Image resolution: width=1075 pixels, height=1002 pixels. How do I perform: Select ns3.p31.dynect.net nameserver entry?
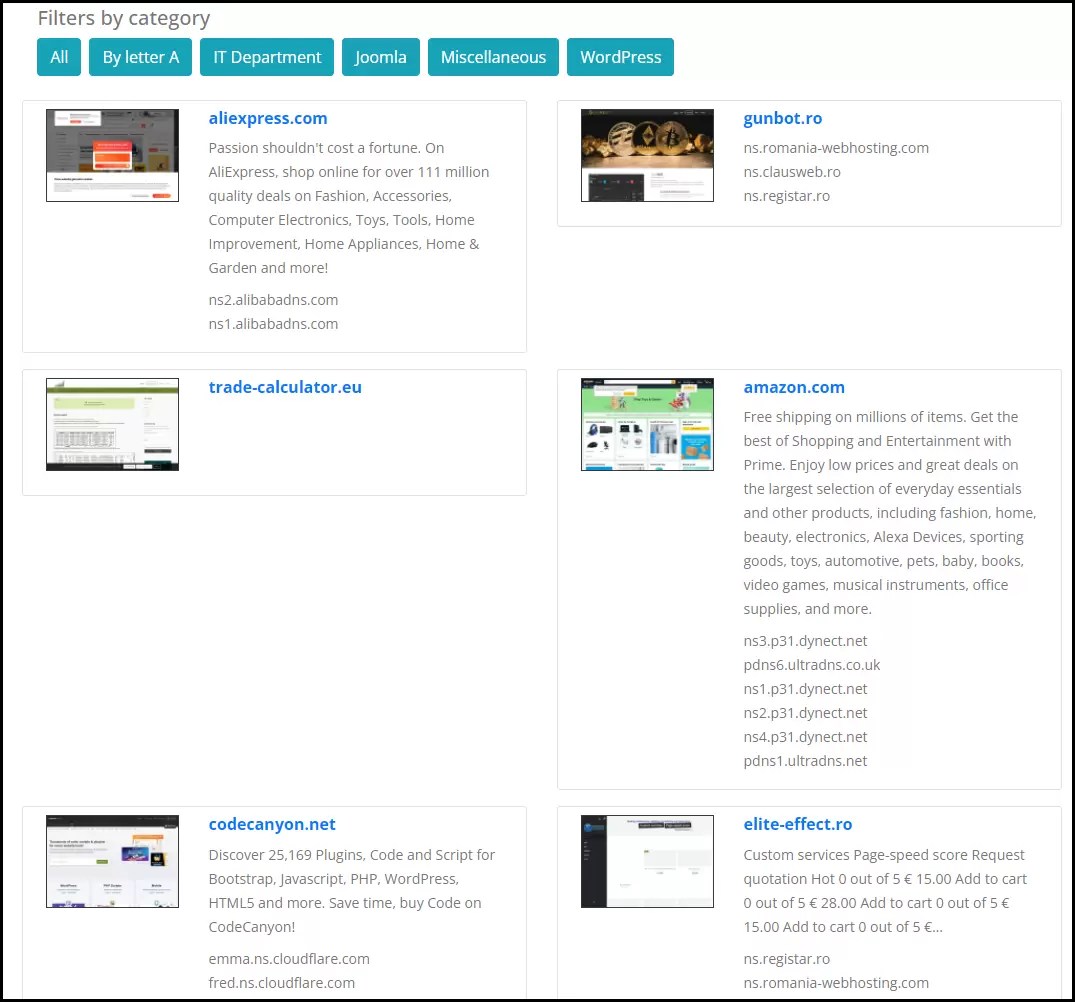tap(805, 641)
